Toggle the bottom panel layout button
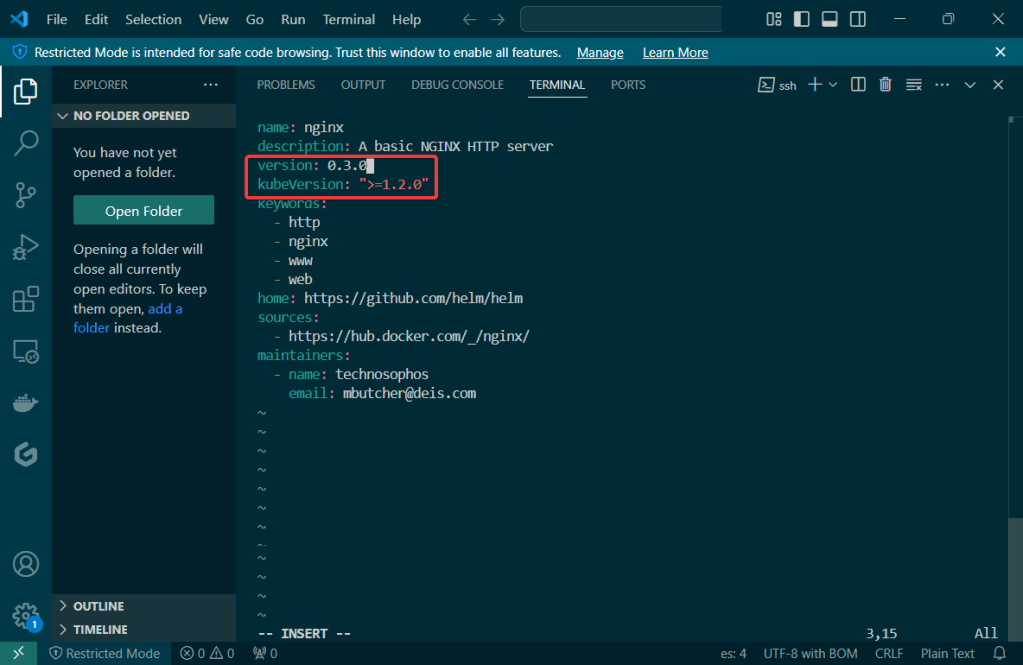1023x665 pixels. [830, 19]
